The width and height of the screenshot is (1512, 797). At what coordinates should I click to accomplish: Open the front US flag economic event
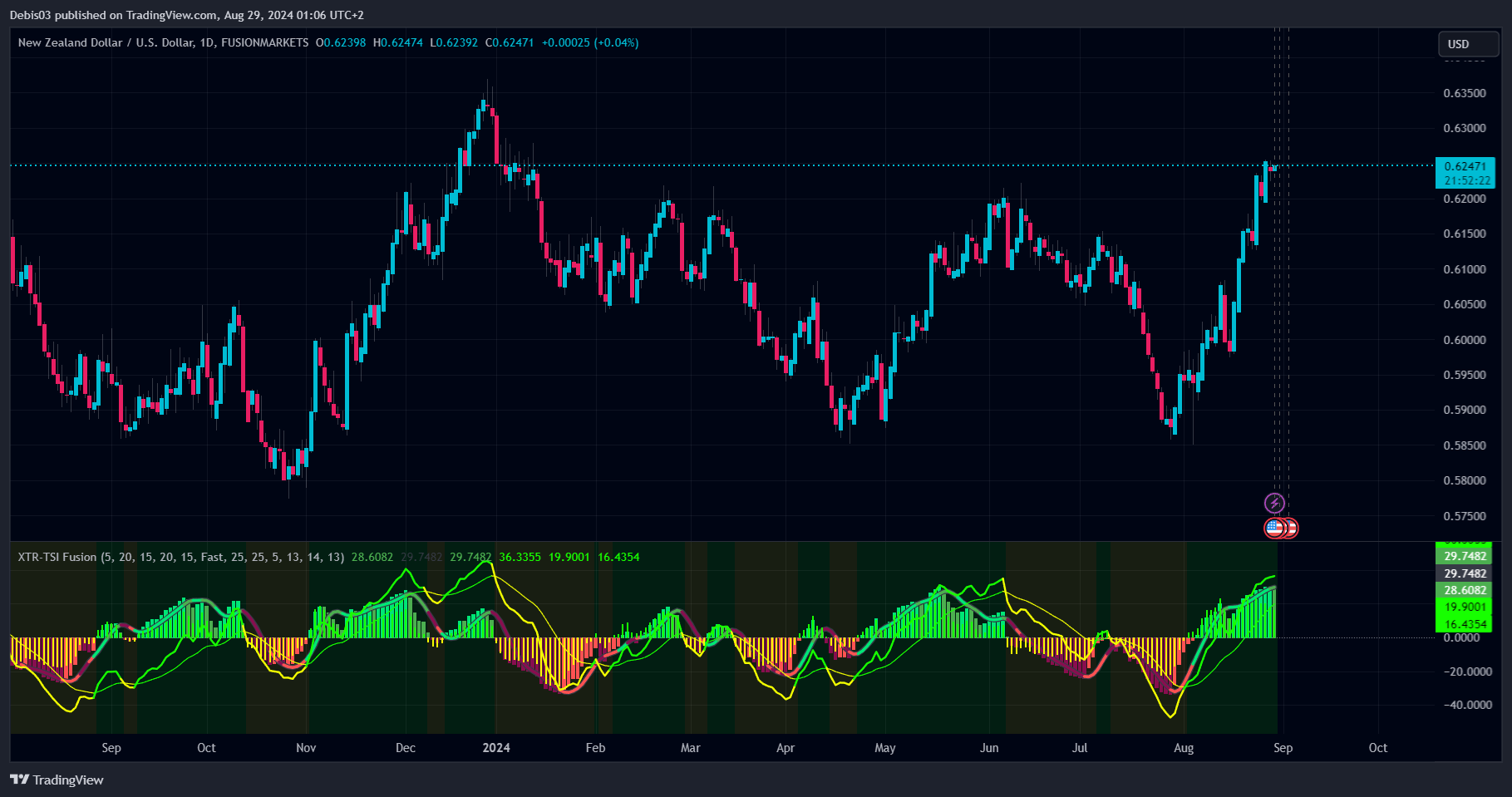point(1274,528)
